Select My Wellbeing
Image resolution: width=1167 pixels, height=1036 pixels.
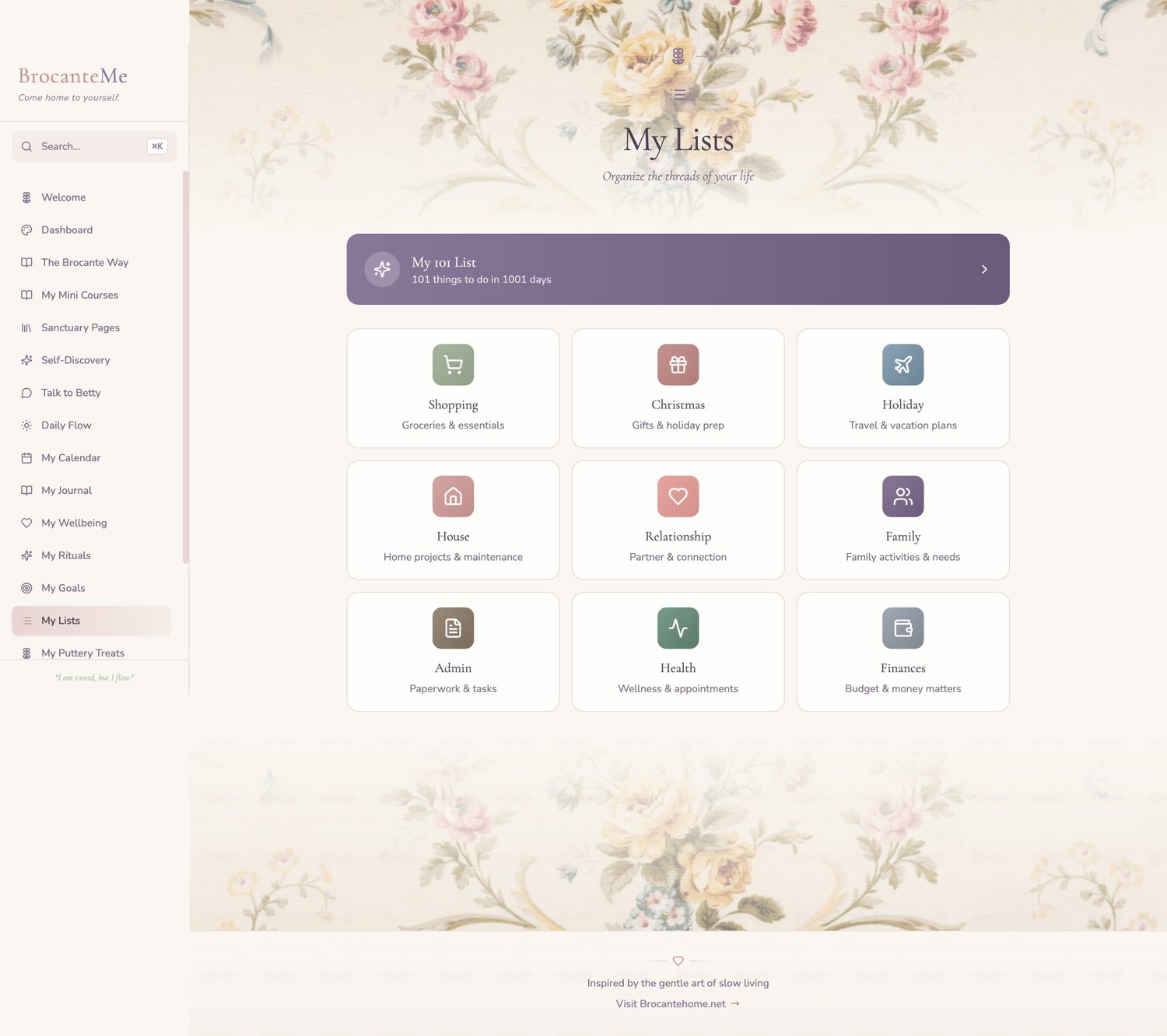[x=91, y=523]
